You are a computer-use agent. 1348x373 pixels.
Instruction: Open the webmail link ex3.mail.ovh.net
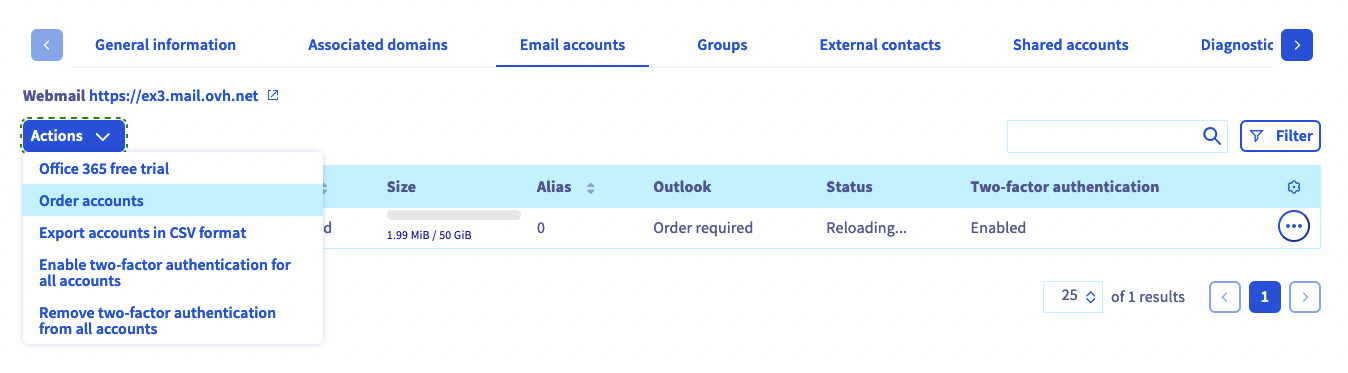[x=174, y=97]
